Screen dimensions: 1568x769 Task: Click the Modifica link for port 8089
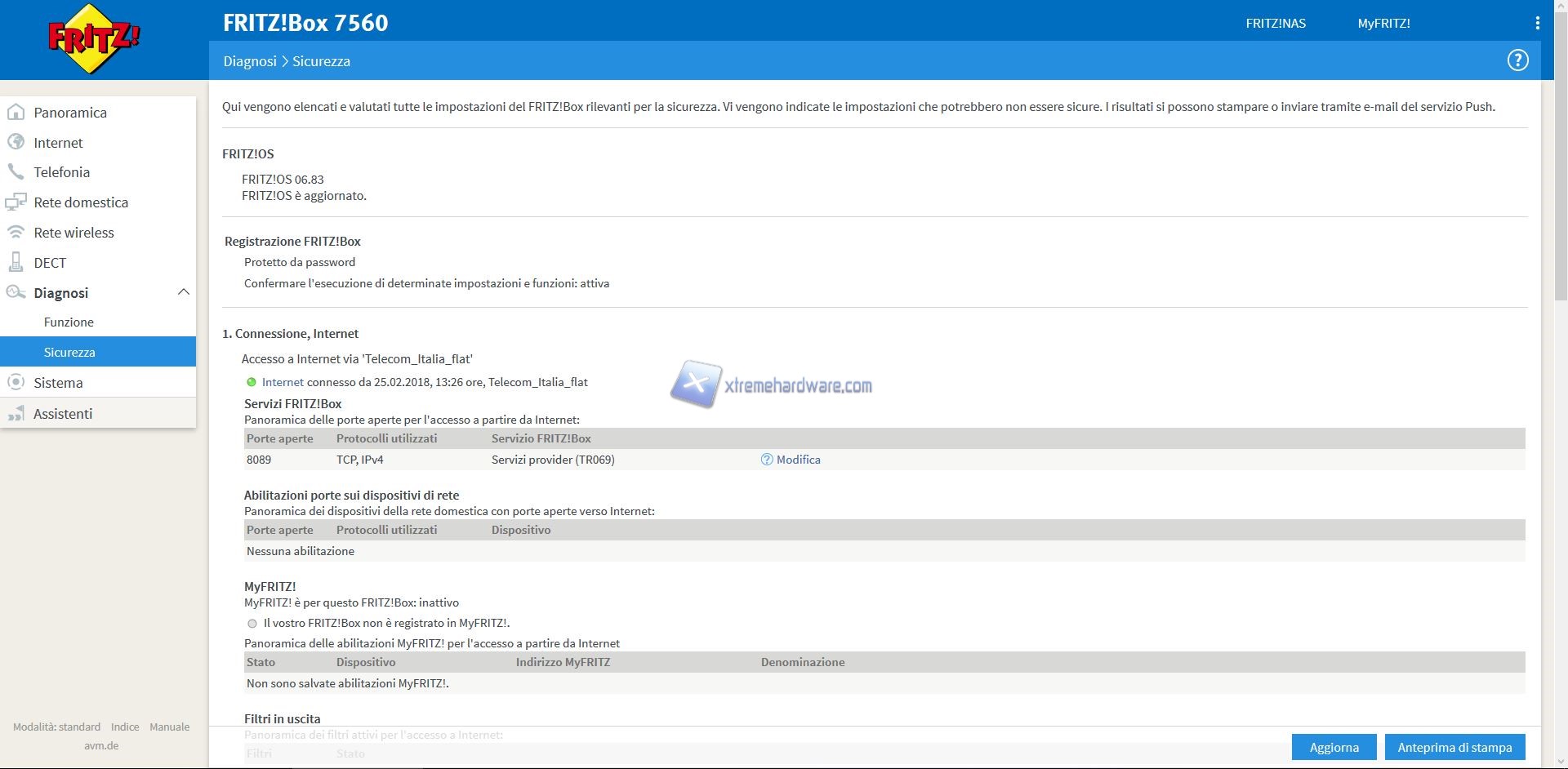coord(798,460)
